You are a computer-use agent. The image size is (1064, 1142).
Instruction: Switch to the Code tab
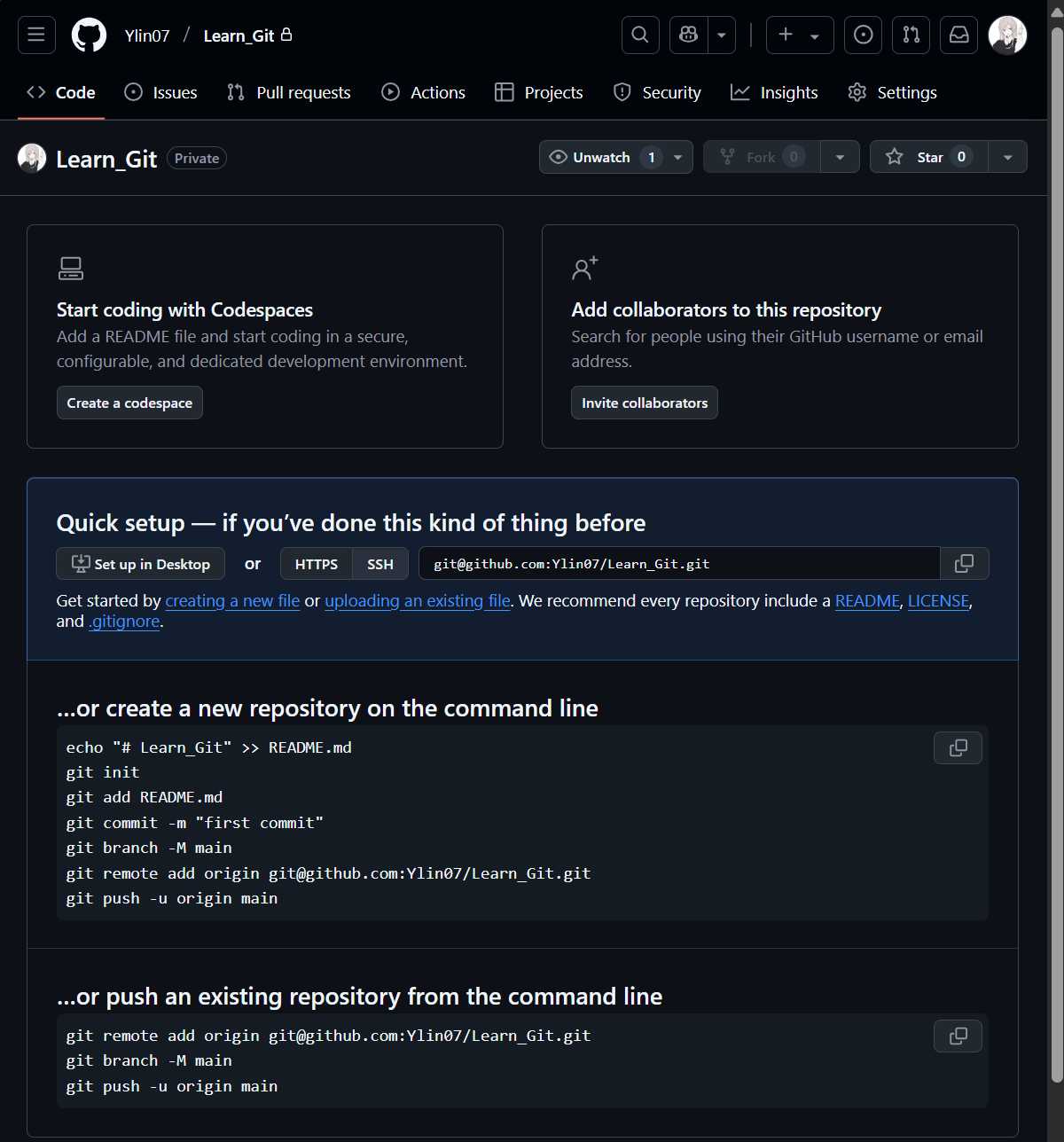pyautogui.click(x=61, y=92)
